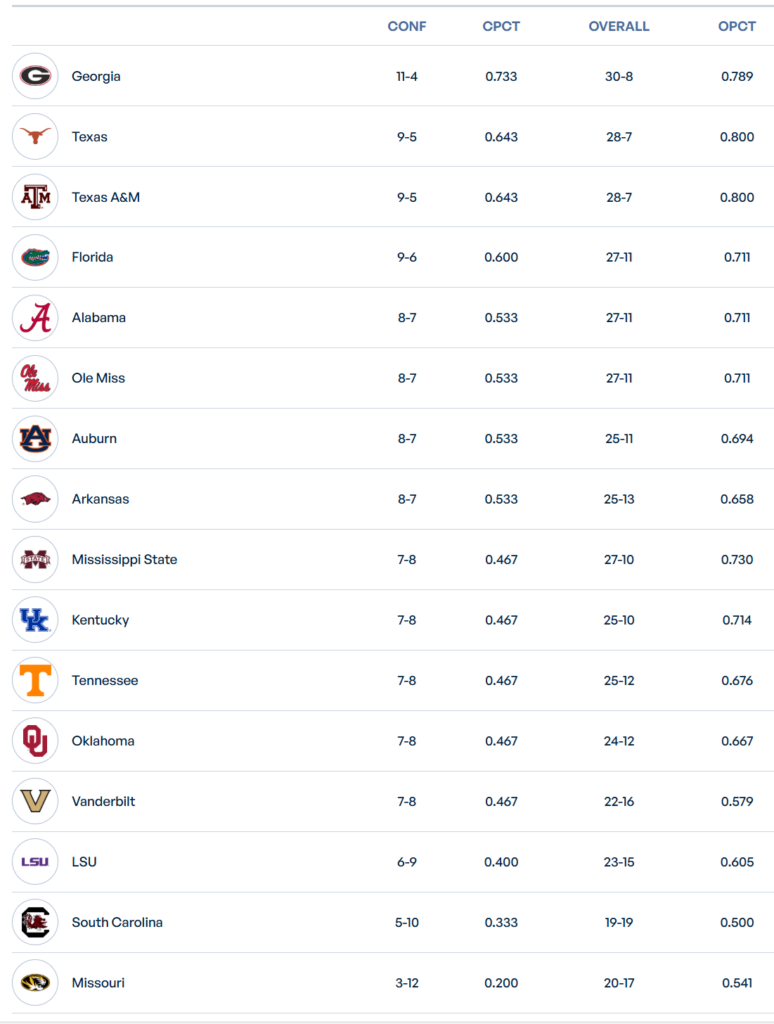Click the Georgia Bulldogs logo icon

click(x=35, y=76)
